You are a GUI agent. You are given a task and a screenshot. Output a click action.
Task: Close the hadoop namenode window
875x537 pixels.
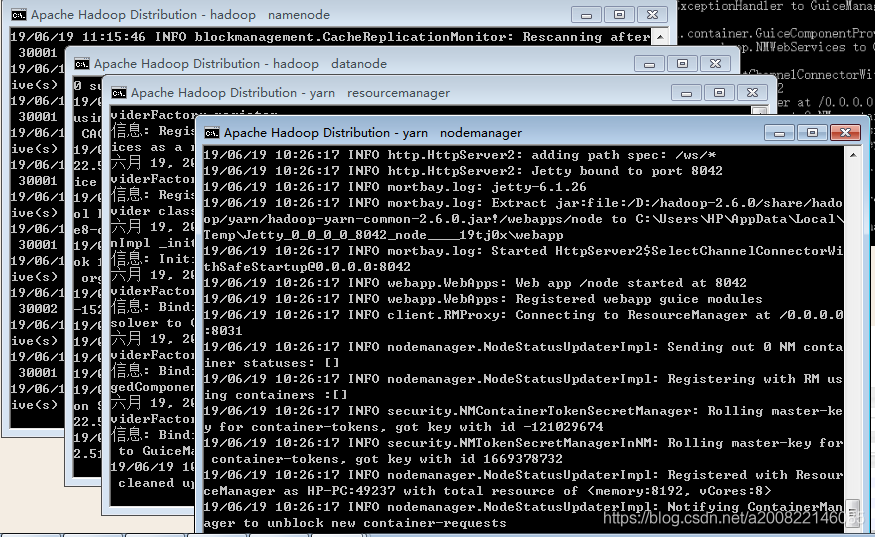pyautogui.click(x=652, y=15)
